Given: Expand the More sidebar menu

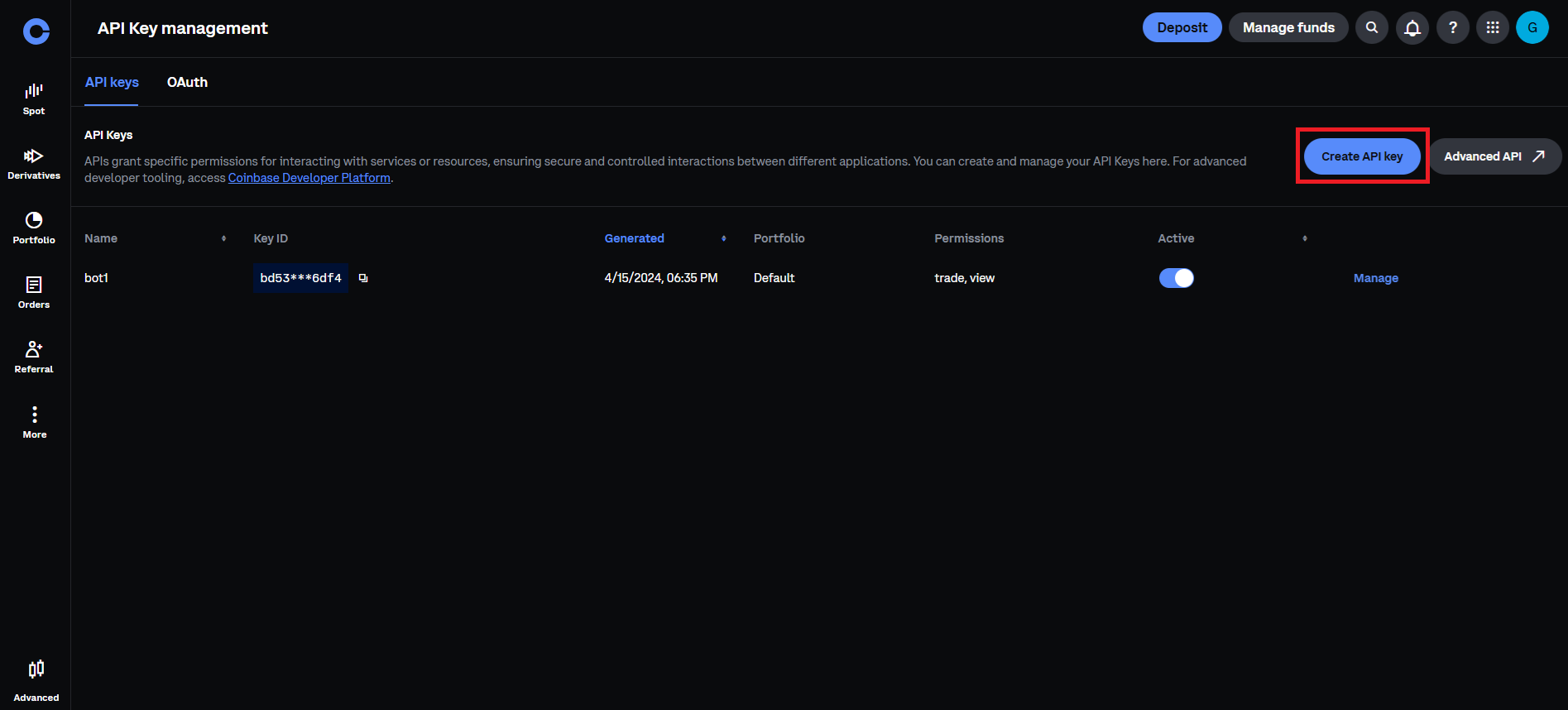Looking at the screenshot, I should (x=34, y=422).
